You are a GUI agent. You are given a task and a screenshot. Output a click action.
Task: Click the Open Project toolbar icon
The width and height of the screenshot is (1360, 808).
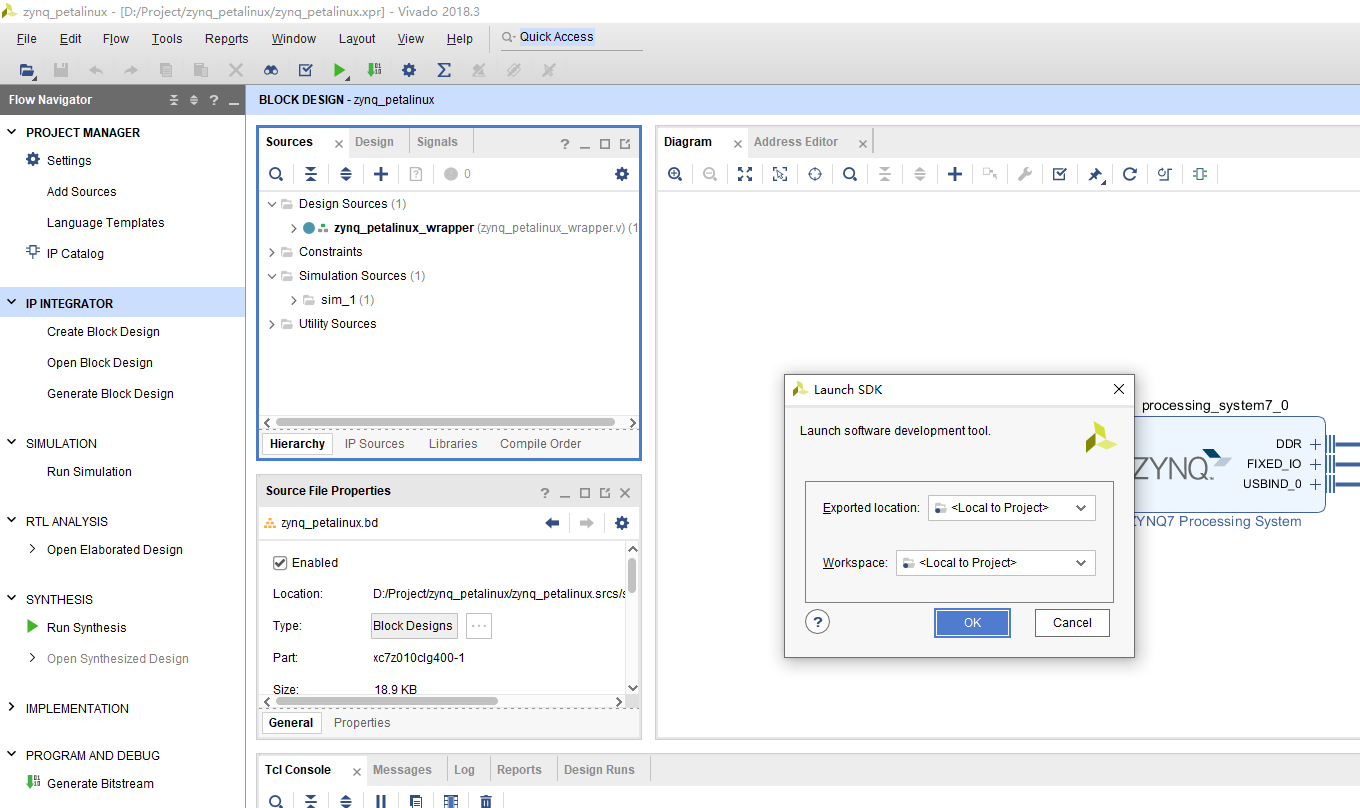click(27, 70)
